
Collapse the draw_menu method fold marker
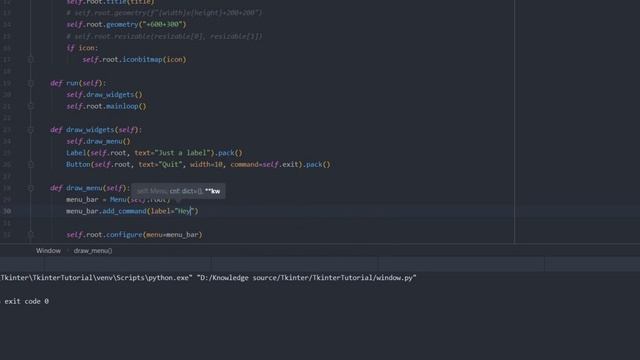tap(31, 188)
